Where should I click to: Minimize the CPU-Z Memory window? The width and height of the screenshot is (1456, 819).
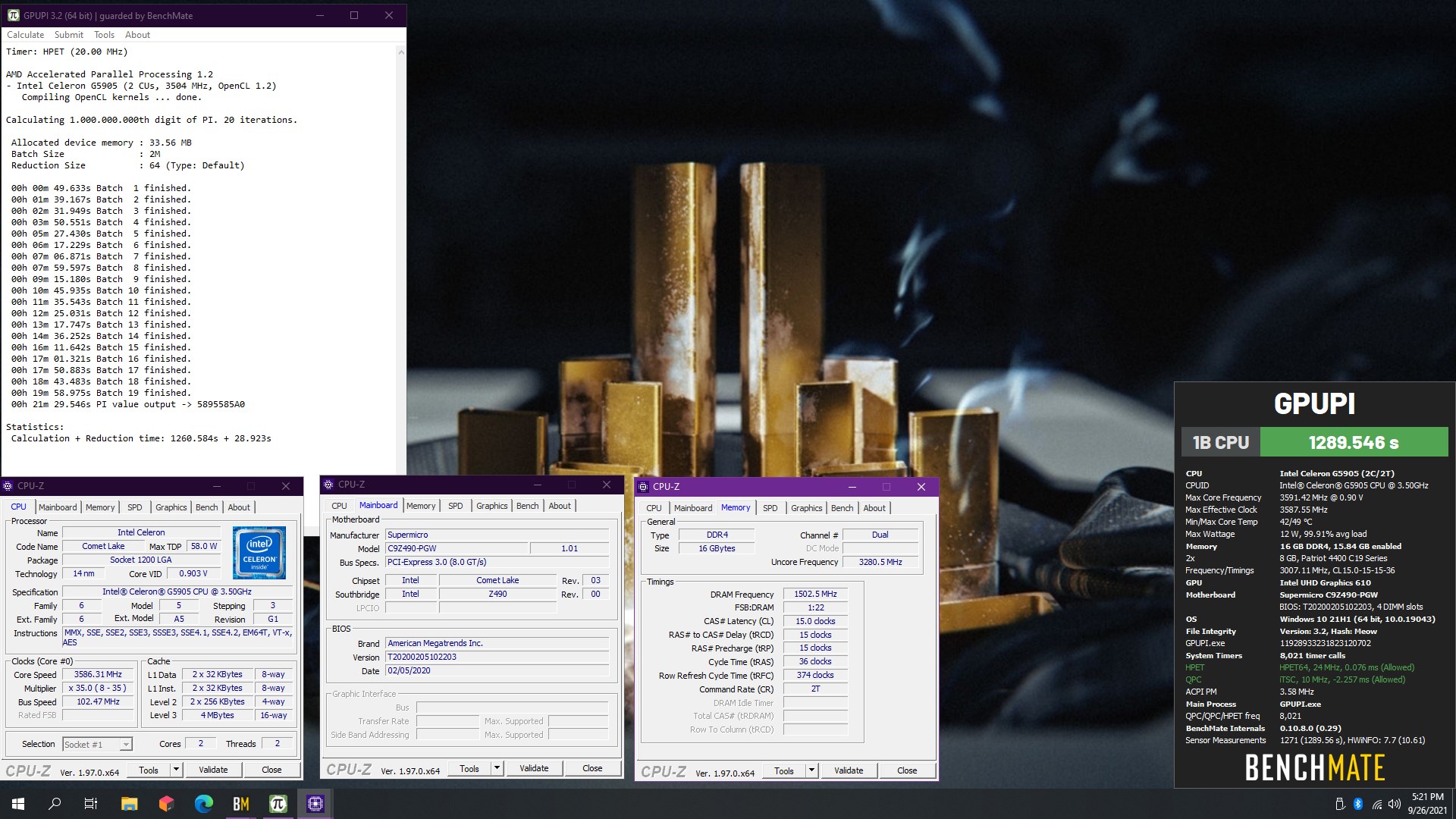[x=852, y=487]
